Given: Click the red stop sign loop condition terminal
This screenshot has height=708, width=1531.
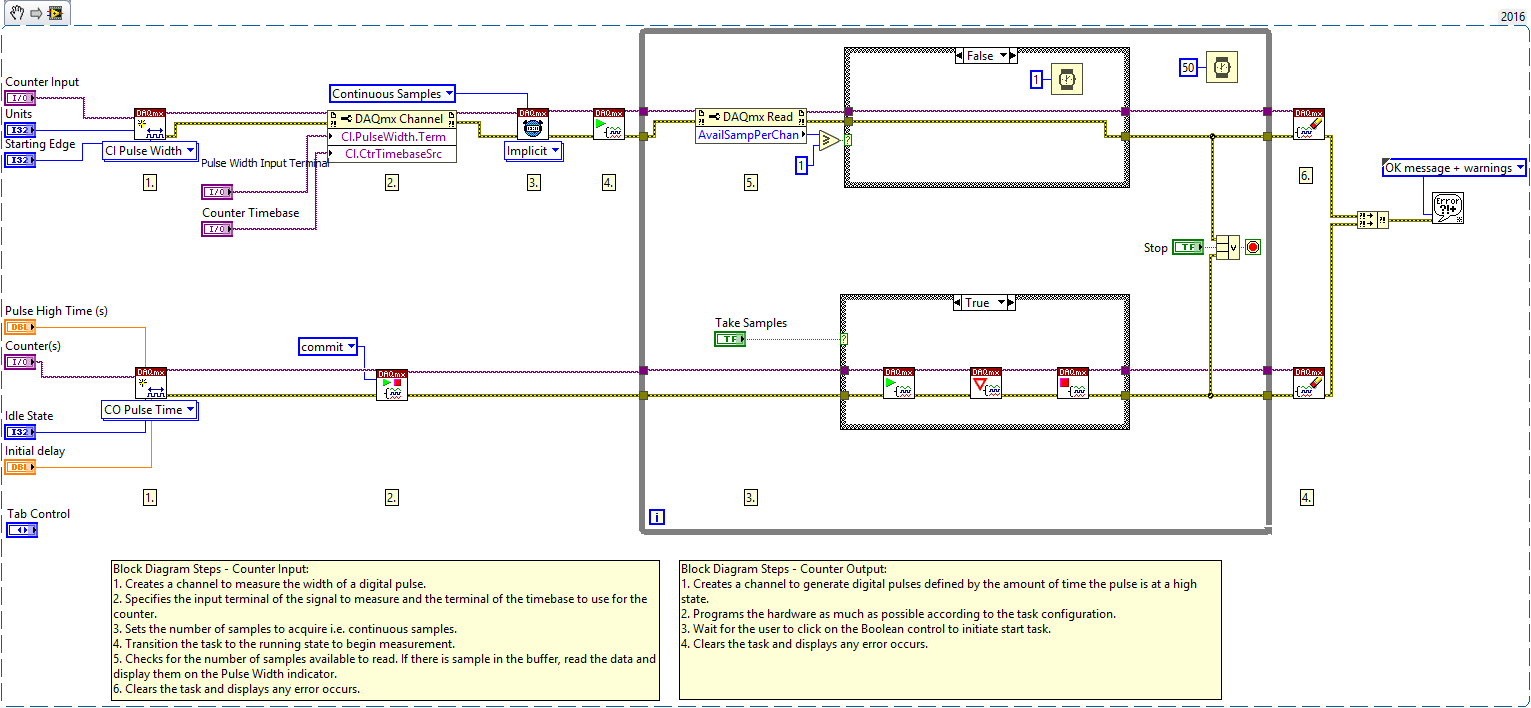Looking at the screenshot, I should pos(1252,247).
